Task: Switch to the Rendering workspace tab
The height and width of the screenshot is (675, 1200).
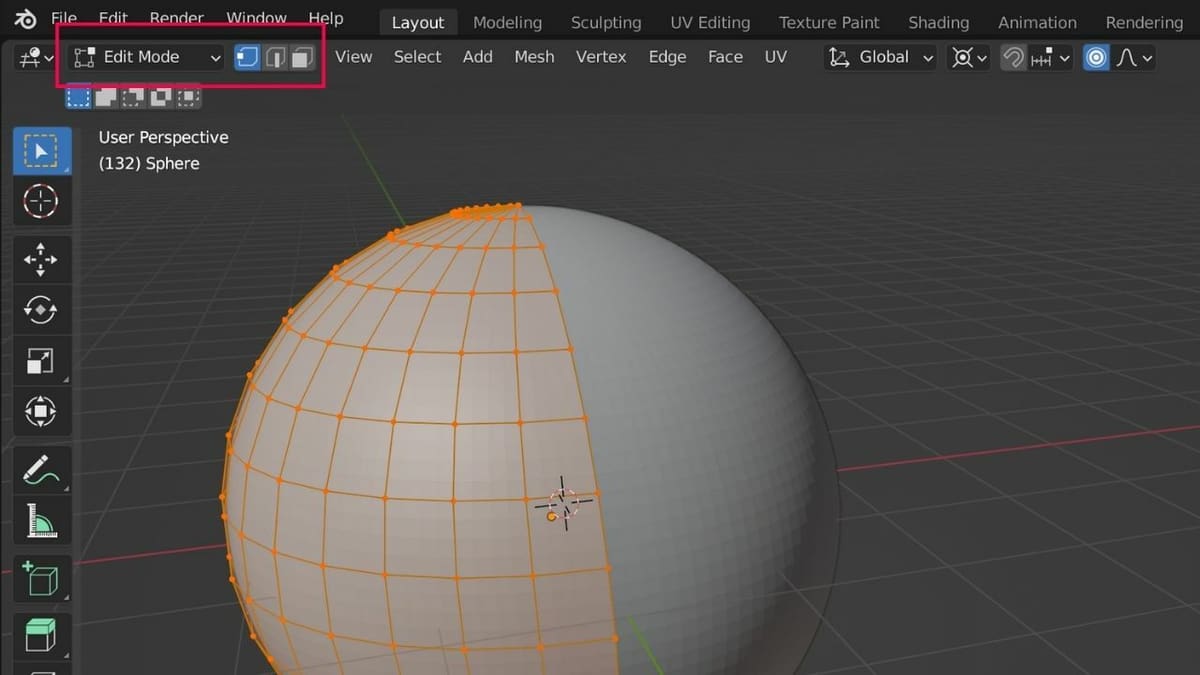Action: click(1144, 22)
